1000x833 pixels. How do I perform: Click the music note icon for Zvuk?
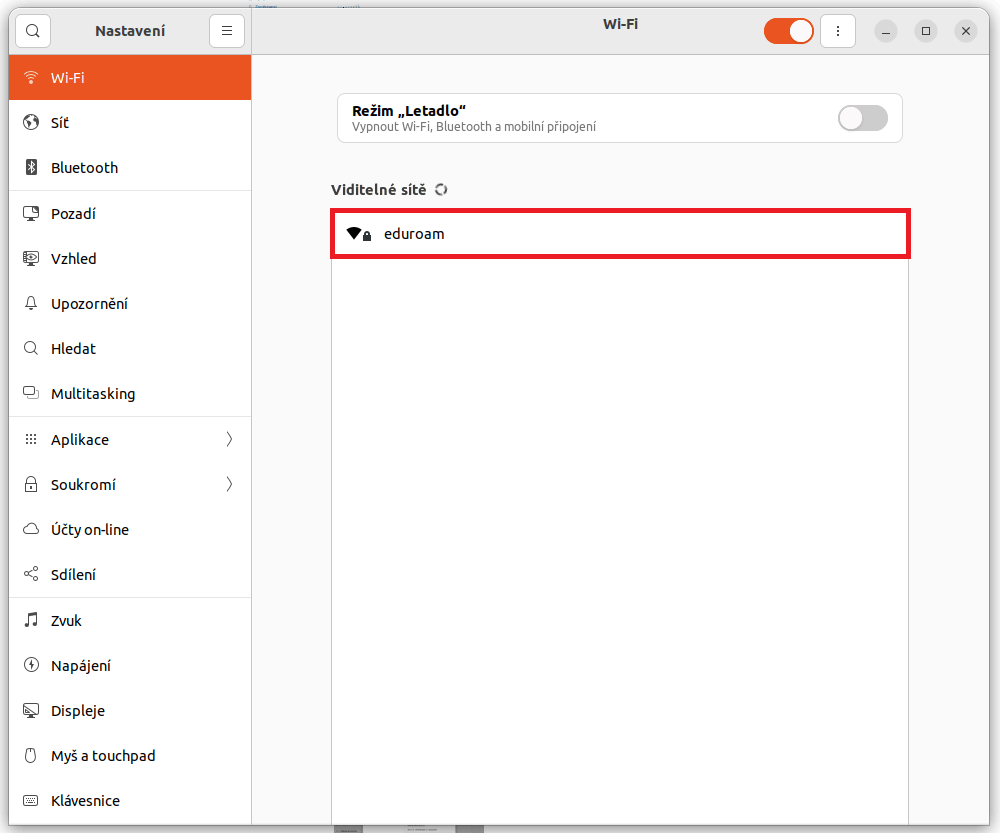[31, 620]
